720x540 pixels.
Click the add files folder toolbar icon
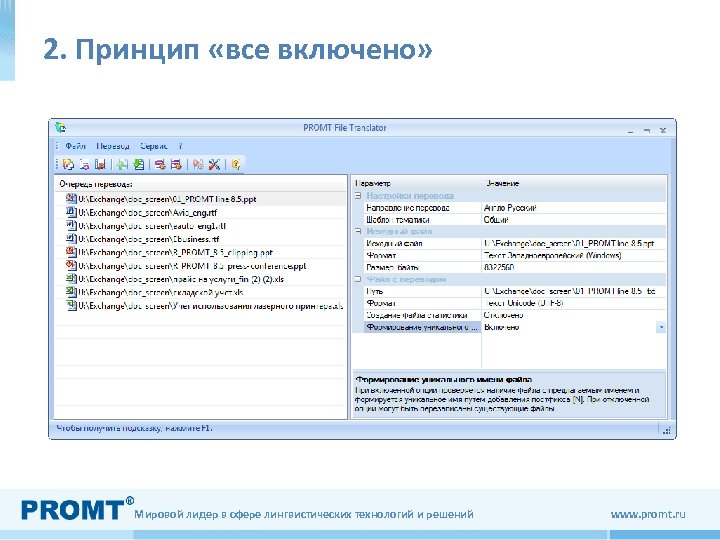(x=68, y=164)
